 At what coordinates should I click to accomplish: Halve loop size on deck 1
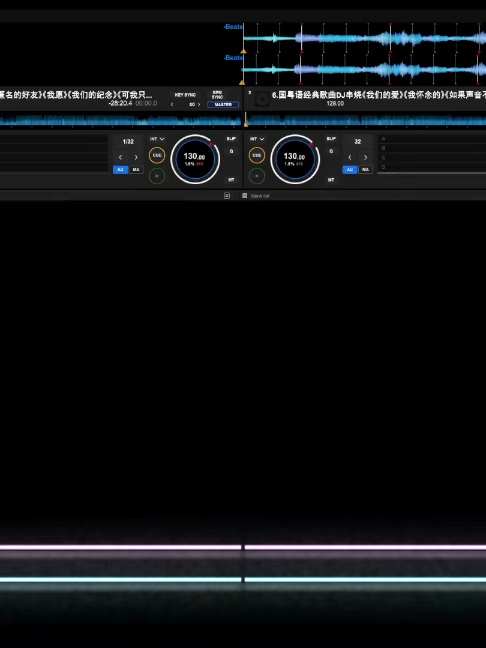pos(120,157)
